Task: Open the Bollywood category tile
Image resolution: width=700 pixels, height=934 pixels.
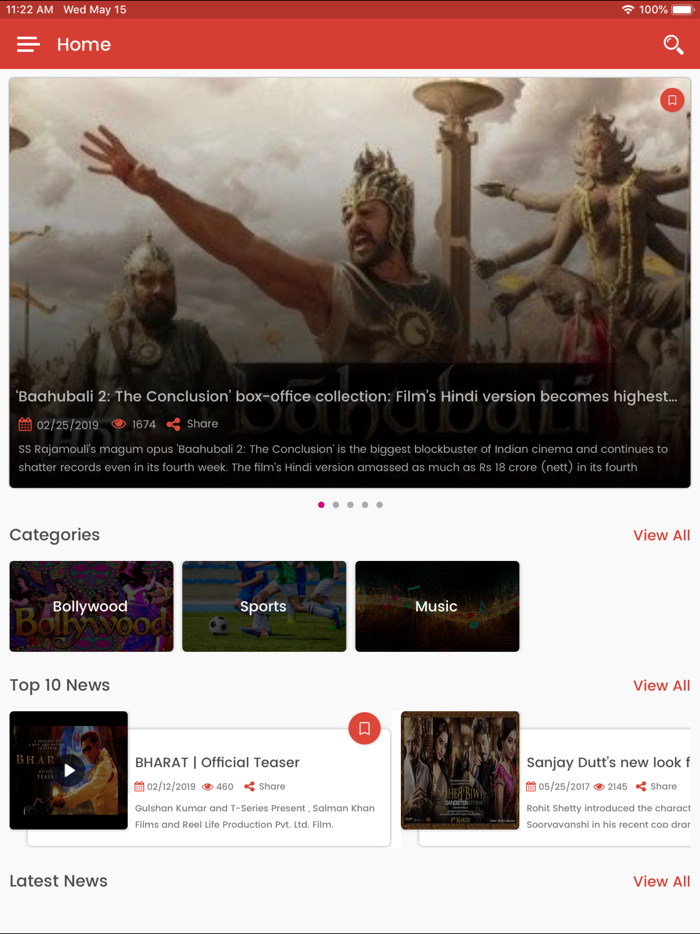Action: pos(91,606)
